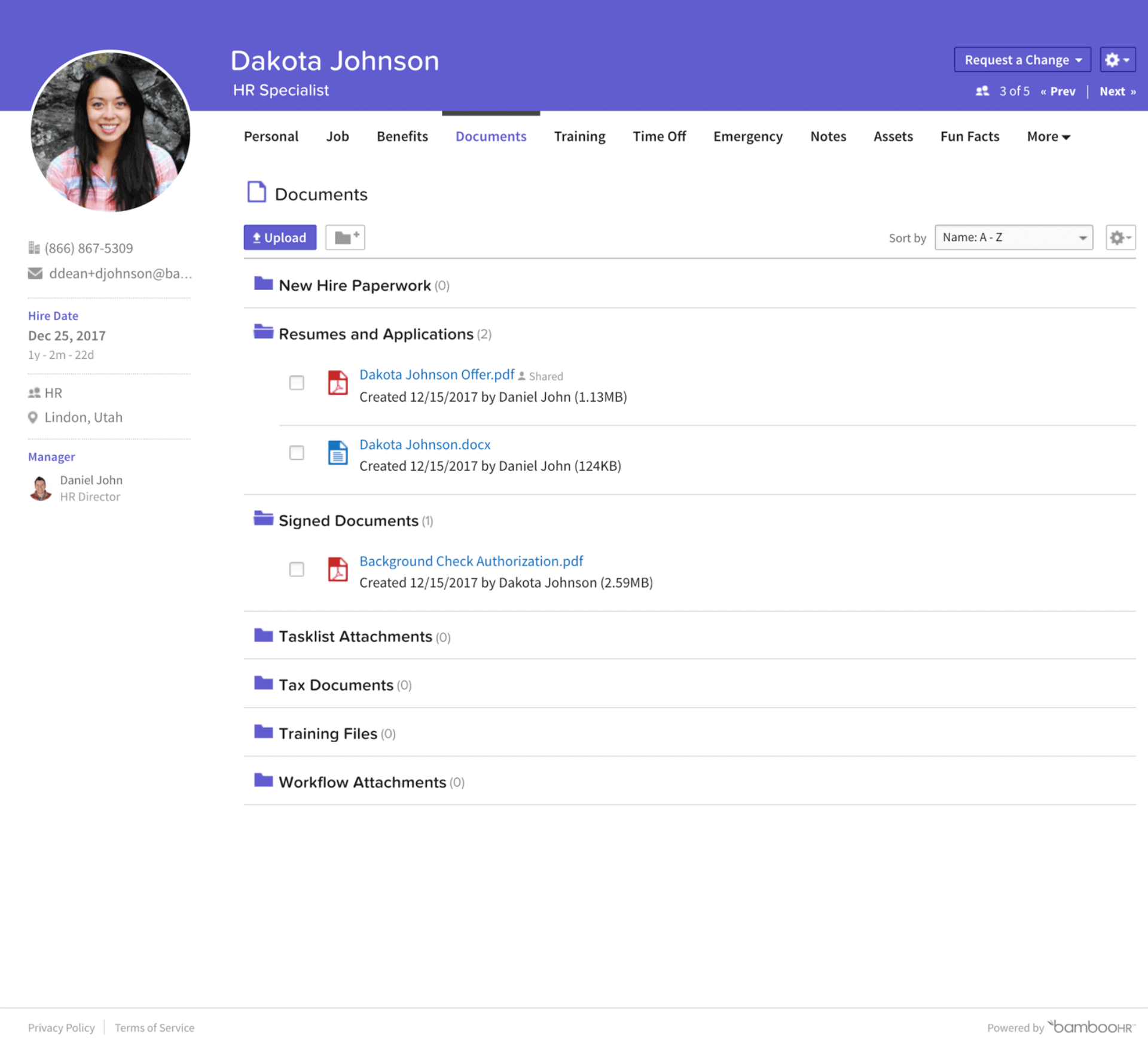Click the Word file icon for Dakota Johnson.docx
The height and width of the screenshot is (1062, 1148).
(x=338, y=453)
